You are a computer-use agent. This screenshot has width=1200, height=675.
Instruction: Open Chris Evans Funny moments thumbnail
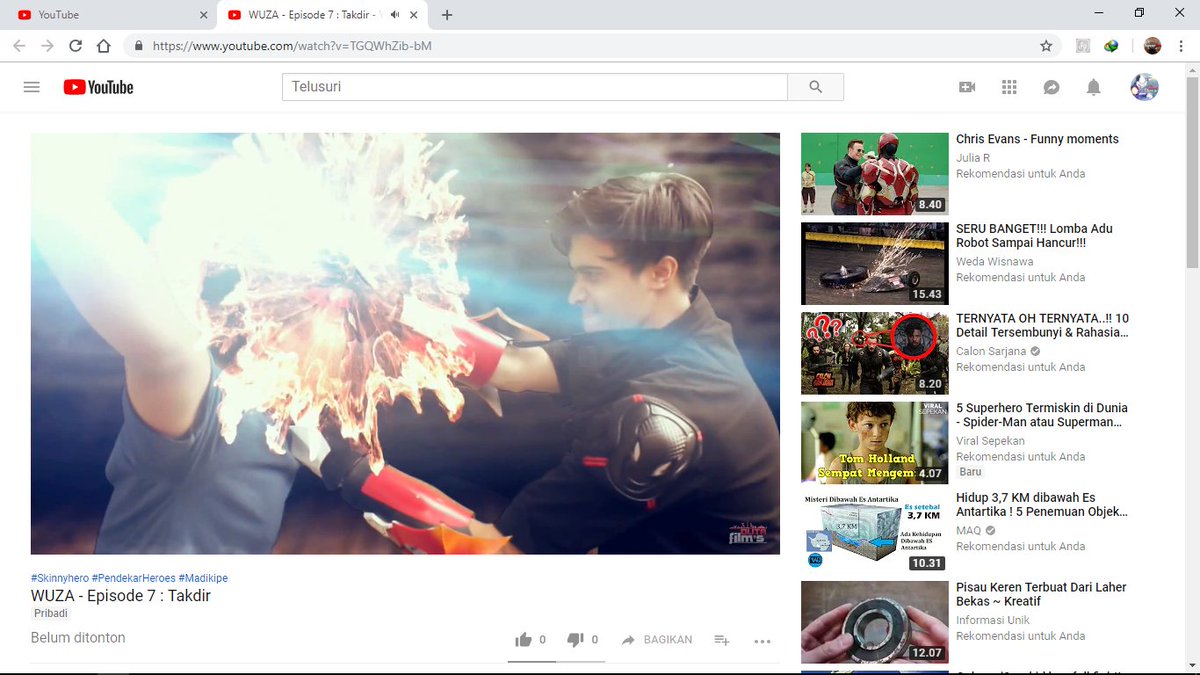[x=874, y=174]
